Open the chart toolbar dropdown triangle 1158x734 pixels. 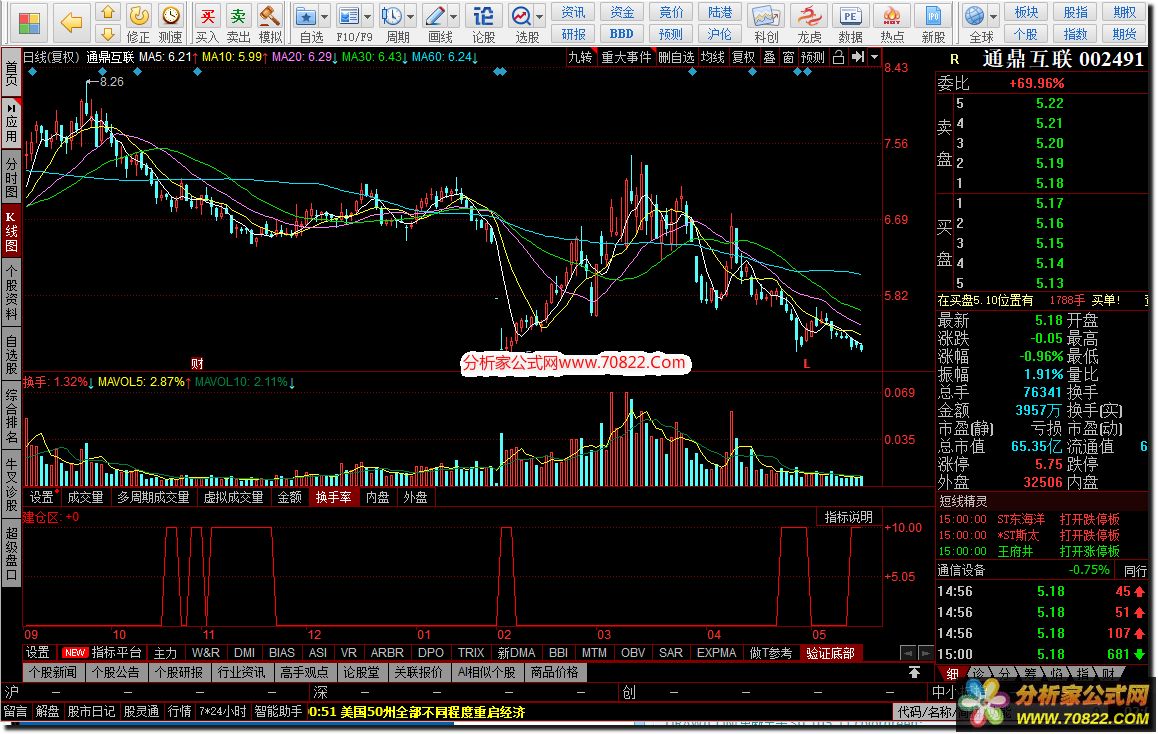click(874, 57)
